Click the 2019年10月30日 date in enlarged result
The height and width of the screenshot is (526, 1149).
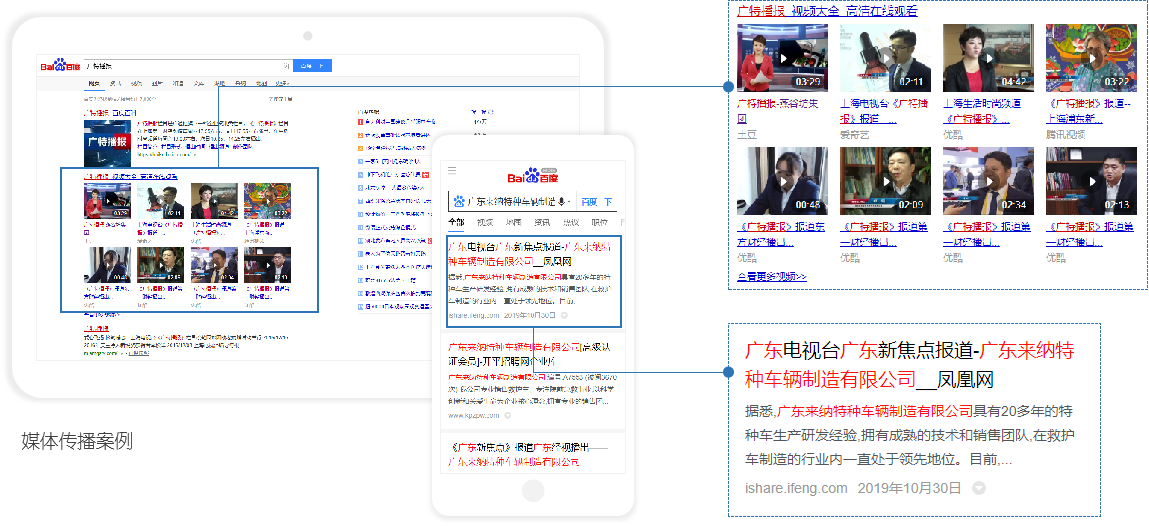[x=909, y=488]
